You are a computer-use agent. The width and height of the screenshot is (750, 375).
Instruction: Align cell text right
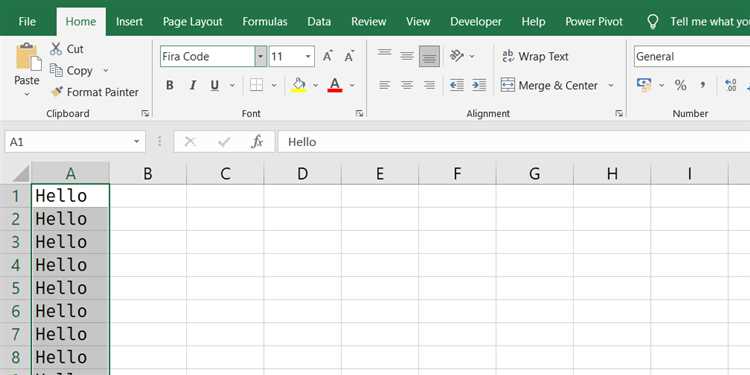429,85
